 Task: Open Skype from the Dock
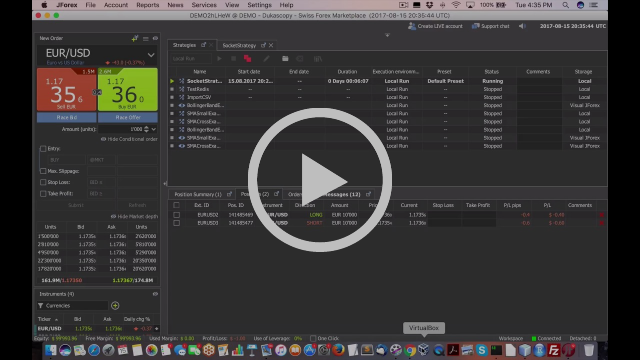pos(482,350)
